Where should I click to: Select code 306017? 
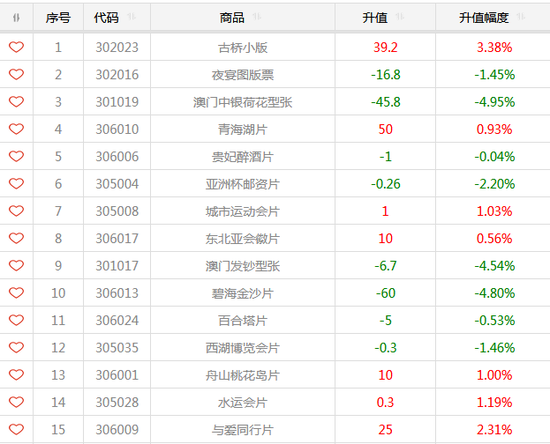[x=117, y=239]
